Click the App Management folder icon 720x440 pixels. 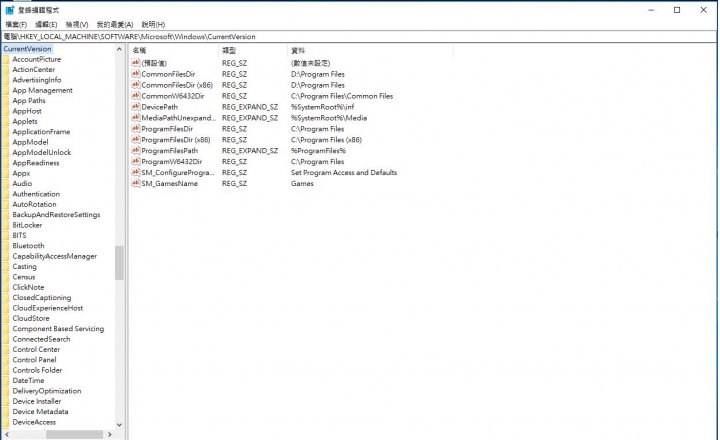click(6, 90)
